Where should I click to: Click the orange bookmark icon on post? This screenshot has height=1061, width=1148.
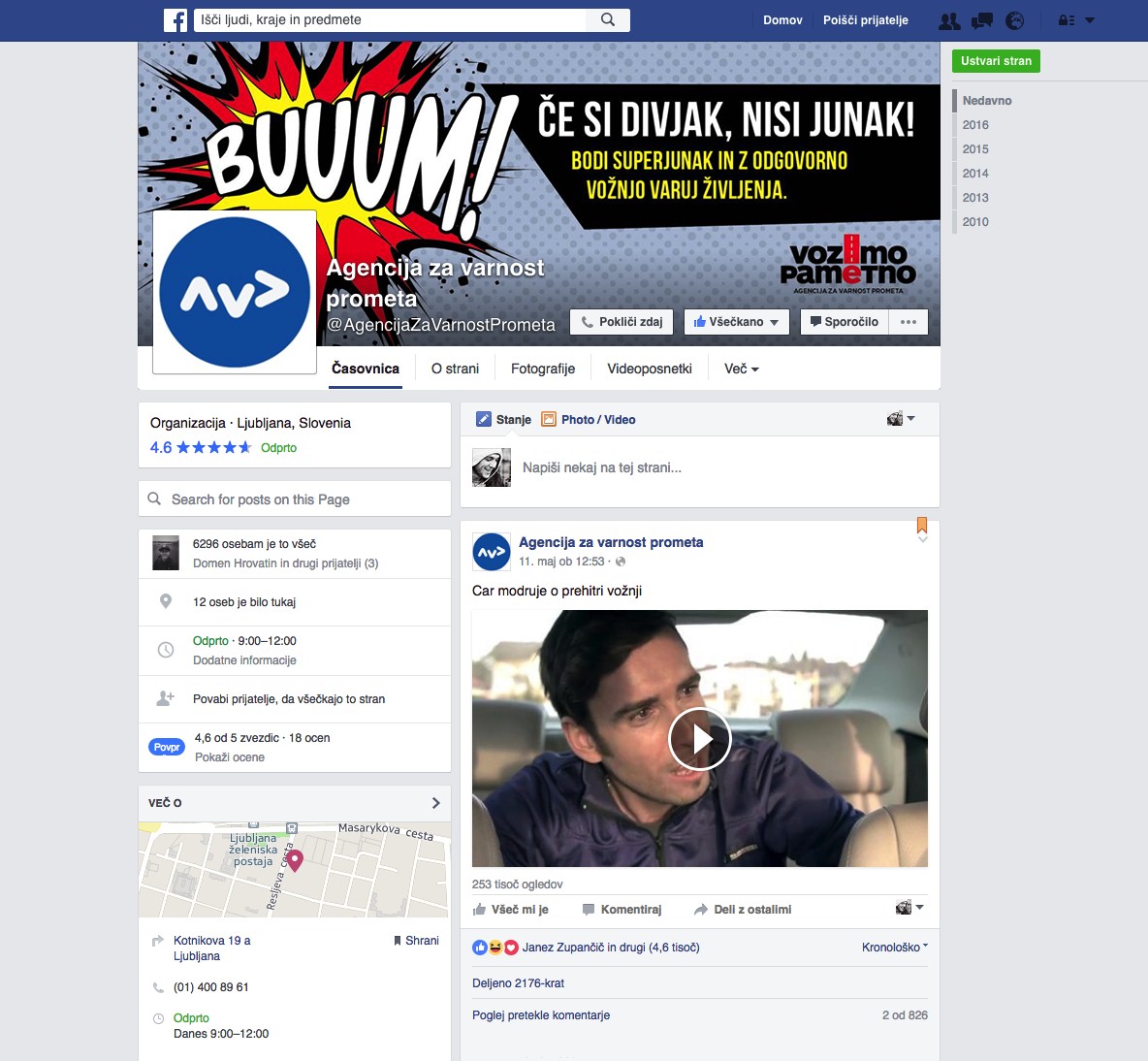pyautogui.click(x=922, y=526)
